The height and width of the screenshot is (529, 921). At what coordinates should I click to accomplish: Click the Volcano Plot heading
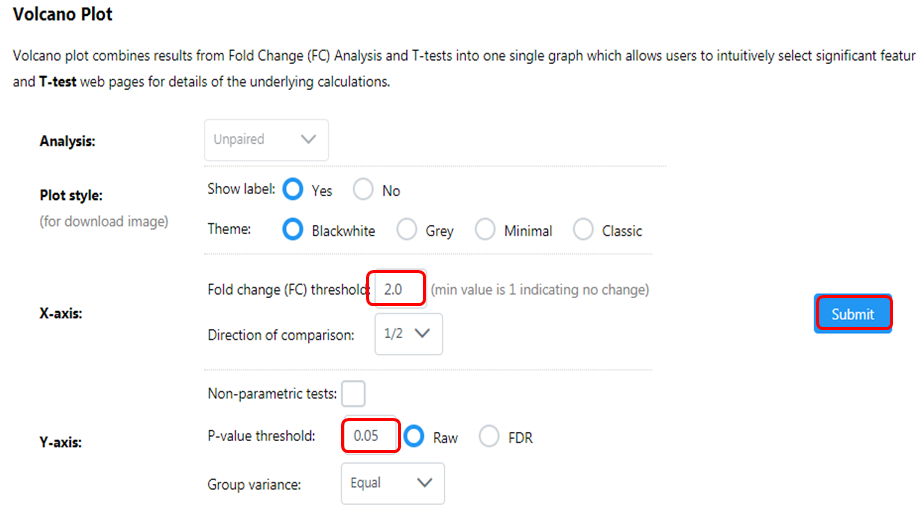(63, 15)
